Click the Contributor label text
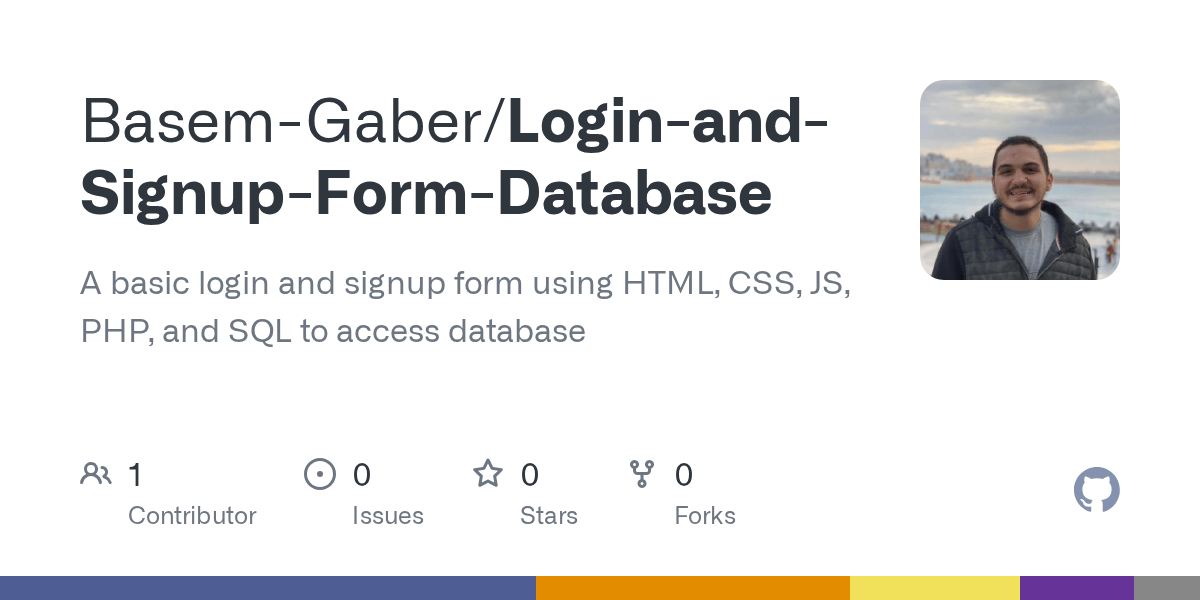Viewport: 1200px width, 600px height. click(192, 516)
